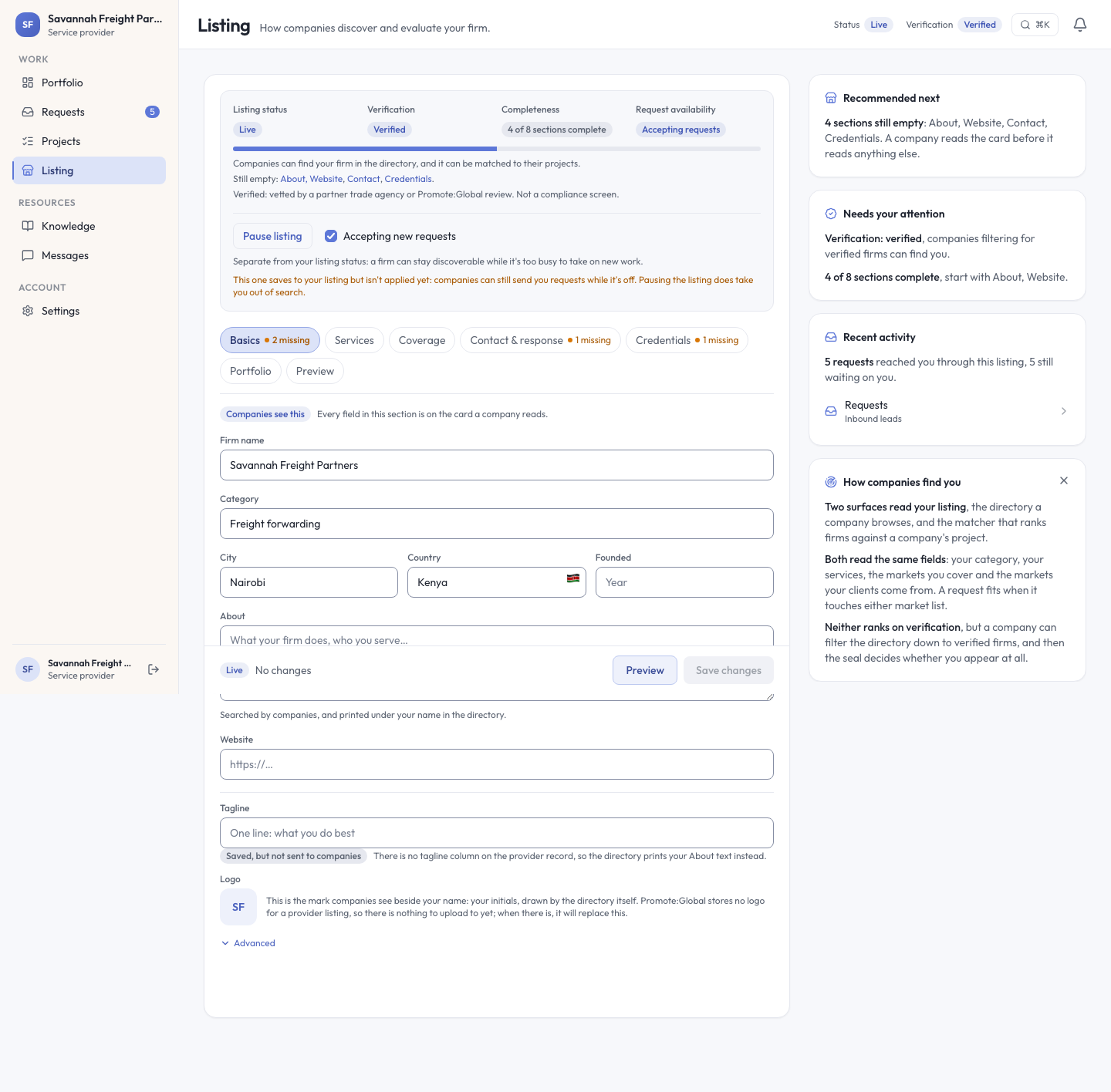Image resolution: width=1111 pixels, height=1092 pixels.
Task: Click the Firm name input field
Action: 497,465
